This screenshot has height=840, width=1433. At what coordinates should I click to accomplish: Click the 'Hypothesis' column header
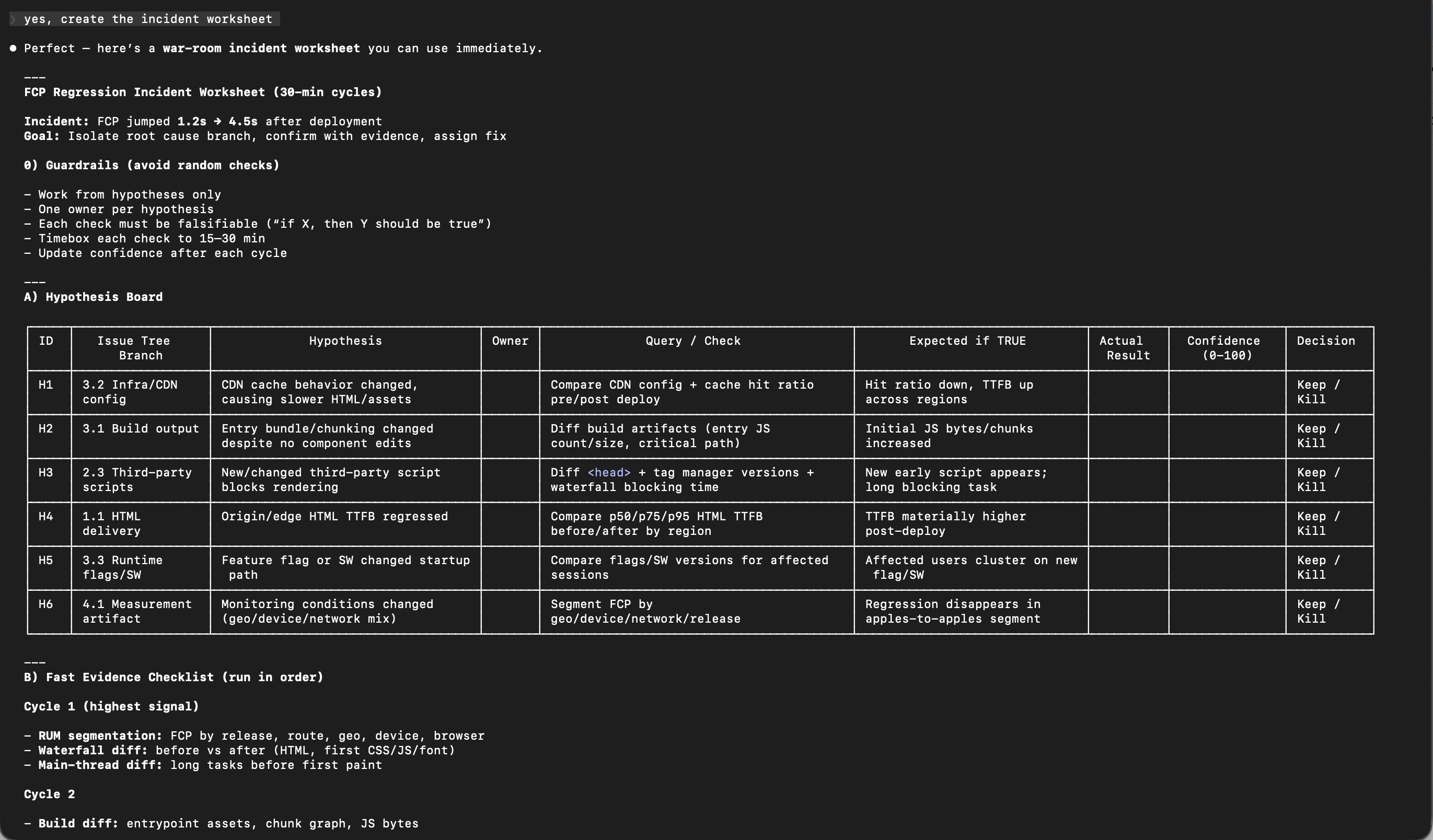(x=345, y=341)
